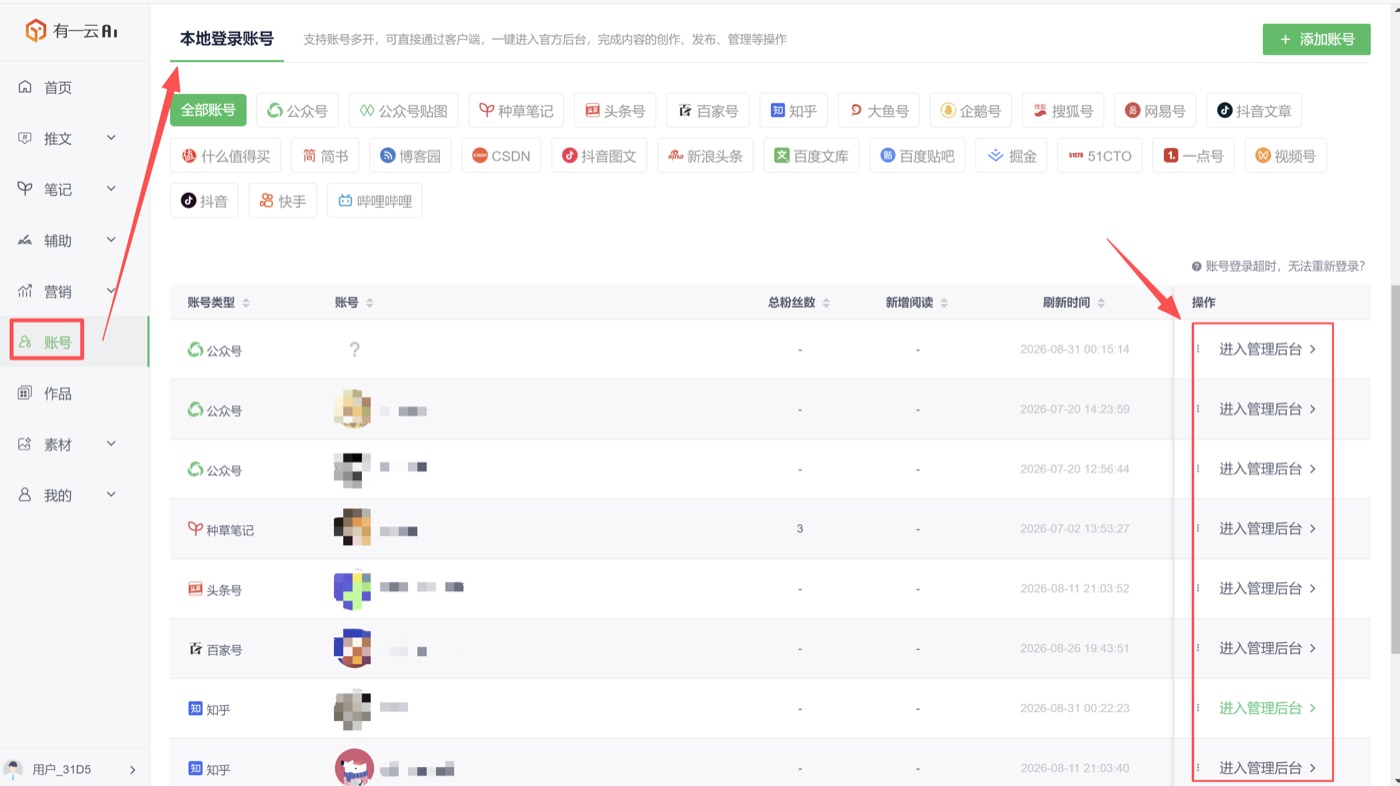This screenshot has height=786, width=1400.
Task: Click 进入管理后台 in the 2026-08-31 00:15:14 row
Action: tap(1267, 349)
